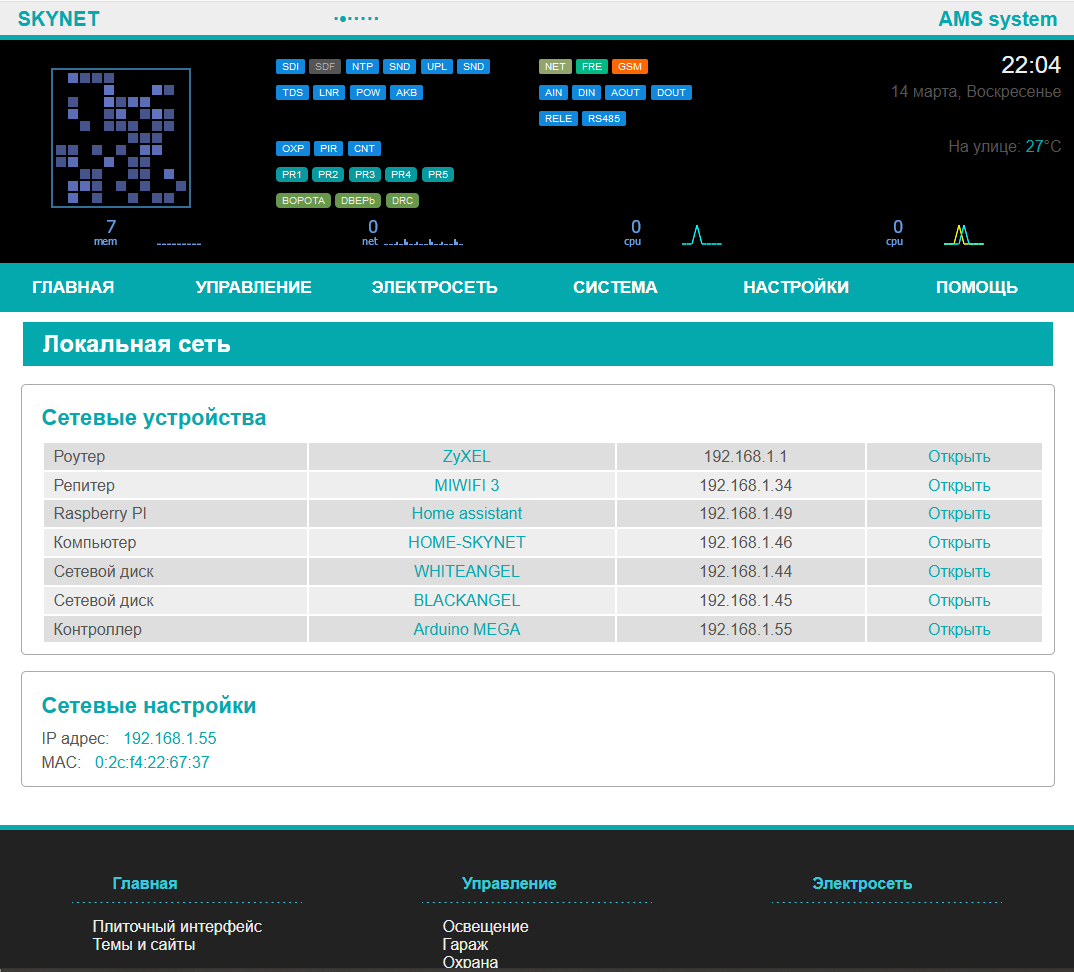Click the WHITEANGEL network disk link

[x=467, y=572]
